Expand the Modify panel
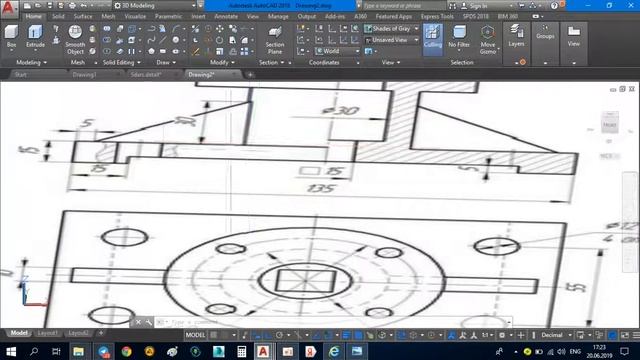 coord(222,62)
